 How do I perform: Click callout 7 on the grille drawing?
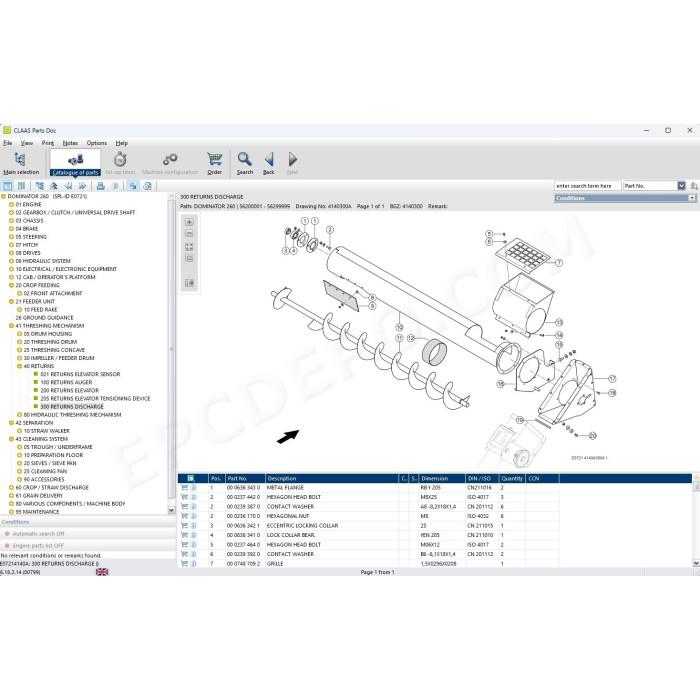click(558, 263)
